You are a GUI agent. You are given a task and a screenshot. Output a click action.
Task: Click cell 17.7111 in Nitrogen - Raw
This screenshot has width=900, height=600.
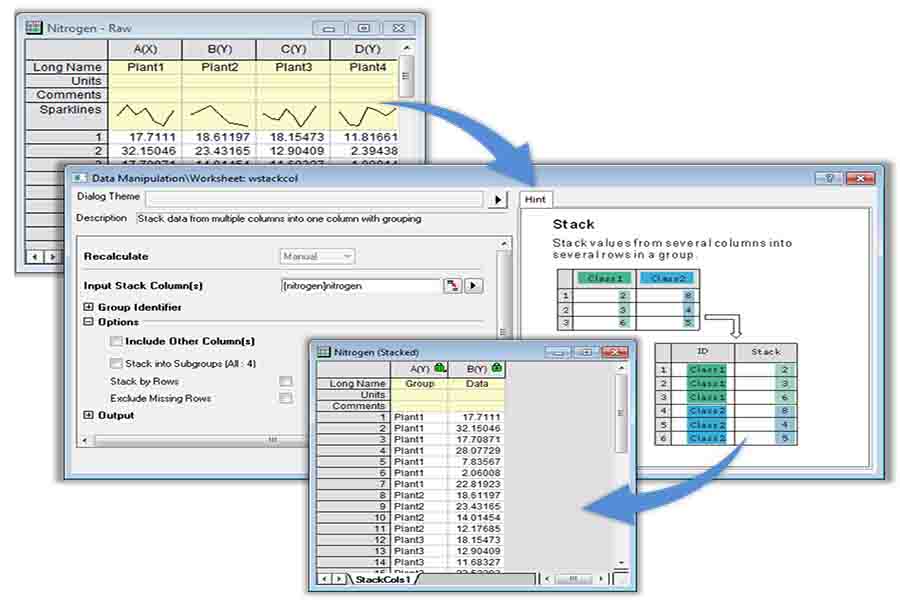(145, 137)
